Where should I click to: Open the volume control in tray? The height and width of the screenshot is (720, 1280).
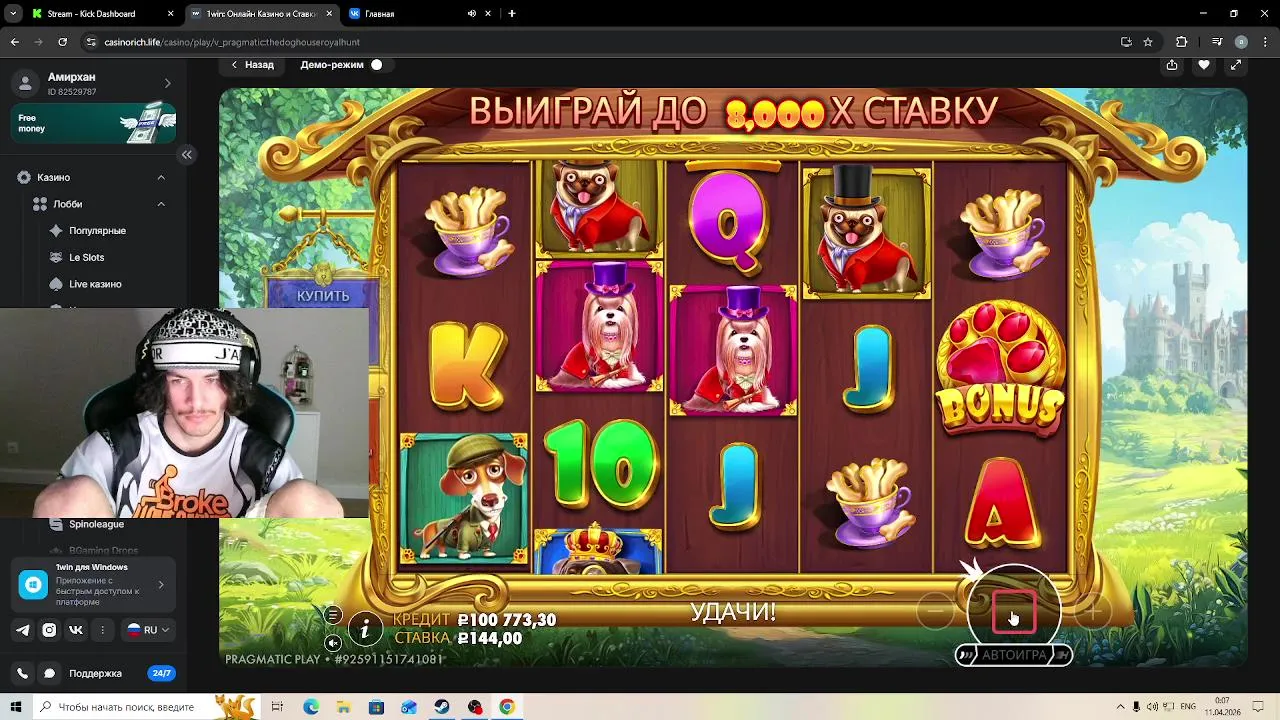(x=1152, y=707)
